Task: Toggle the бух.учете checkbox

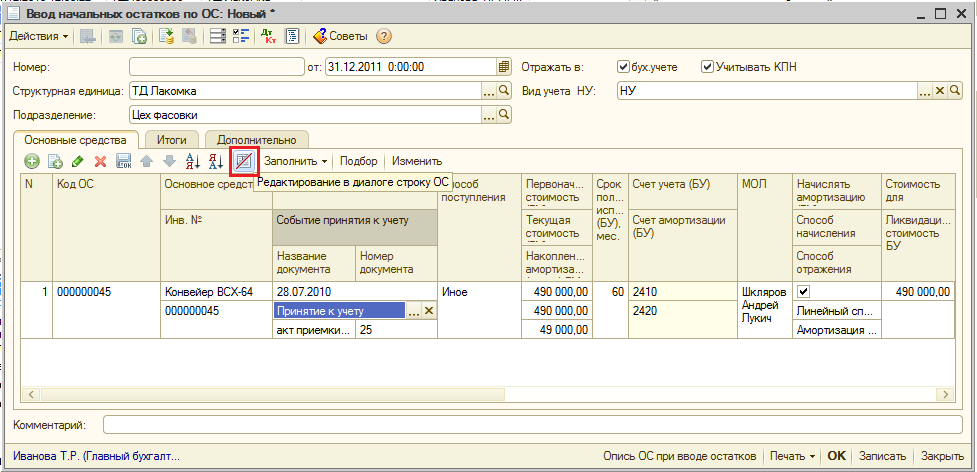Action: [x=624, y=67]
